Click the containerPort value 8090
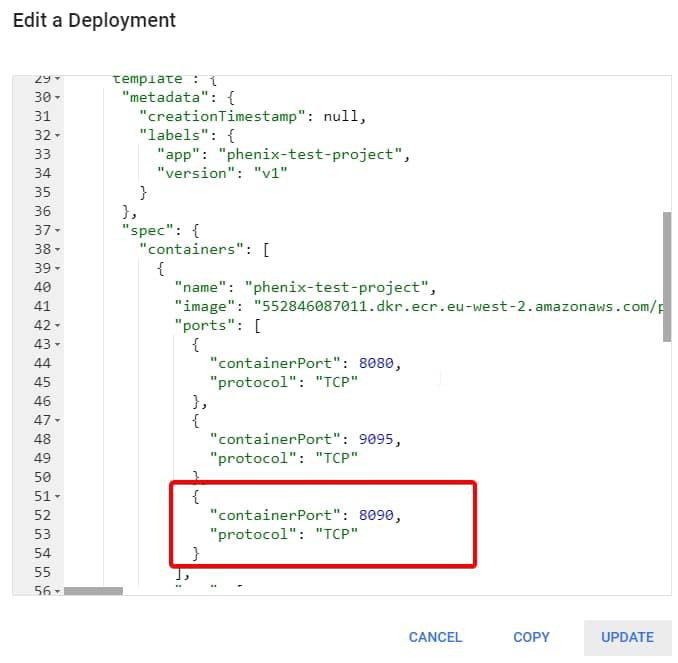 376,516
